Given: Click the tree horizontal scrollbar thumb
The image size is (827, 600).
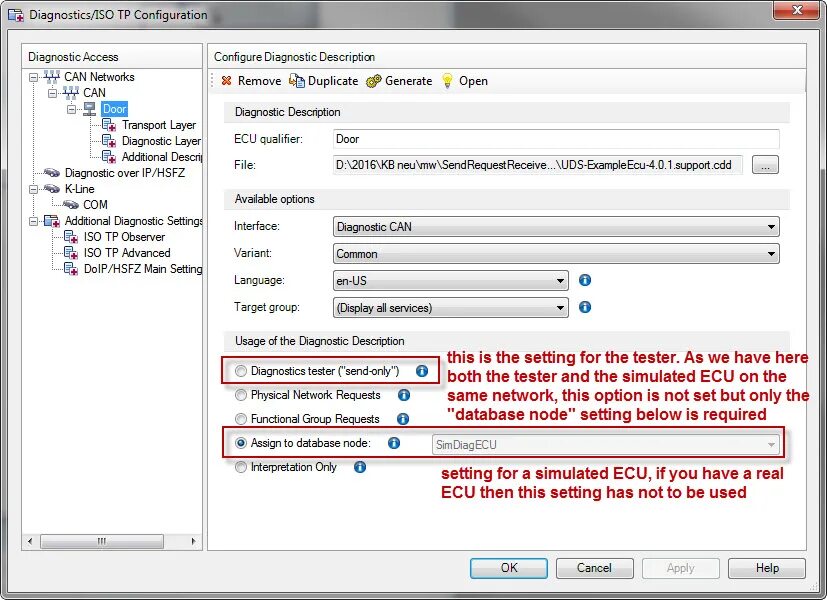Looking at the screenshot, I should [102, 541].
